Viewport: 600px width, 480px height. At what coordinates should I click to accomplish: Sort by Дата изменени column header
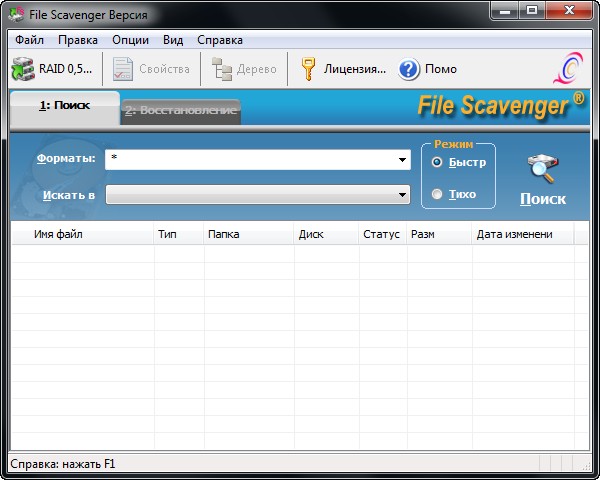(x=523, y=234)
